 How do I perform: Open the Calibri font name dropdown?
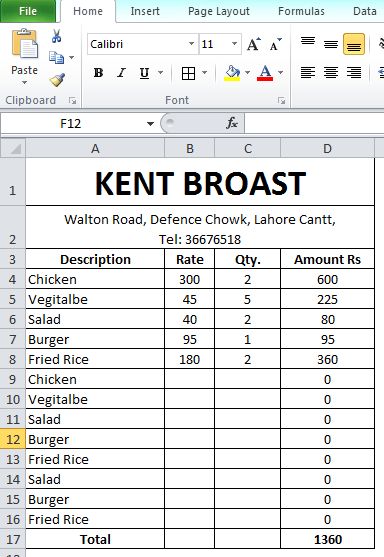191,44
